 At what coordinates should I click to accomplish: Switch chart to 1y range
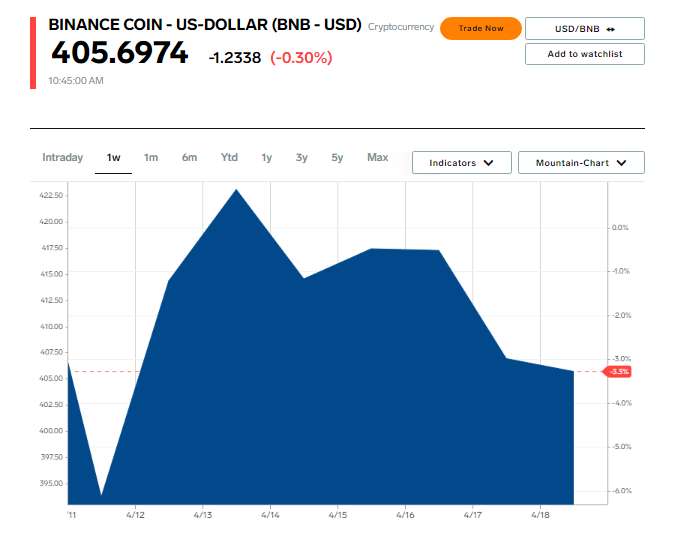pos(266,158)
